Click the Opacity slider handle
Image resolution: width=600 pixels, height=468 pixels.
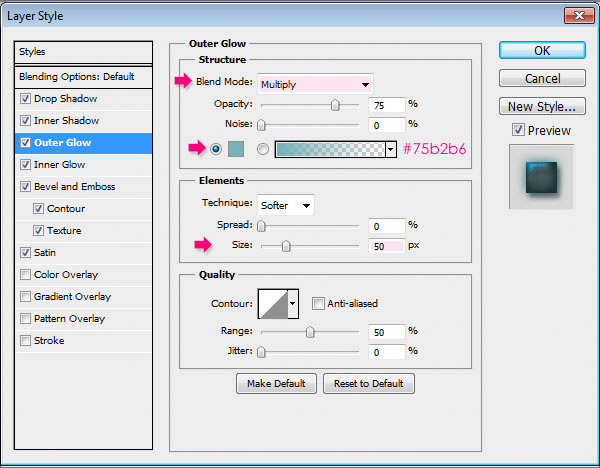[335, 105]
